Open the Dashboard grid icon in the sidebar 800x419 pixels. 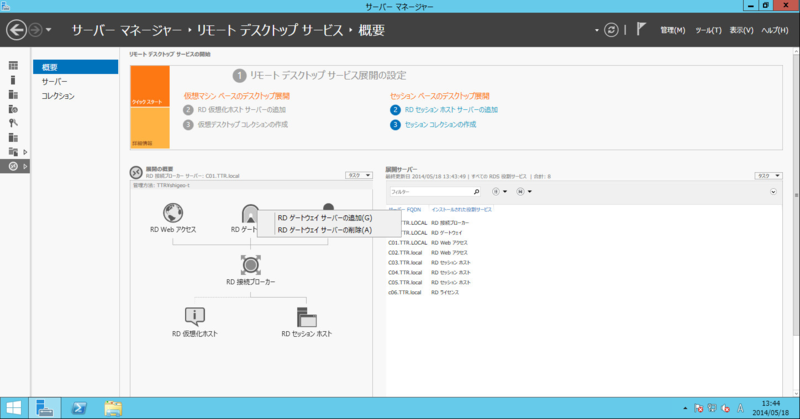pyautogui.click(x=13, y=65)
